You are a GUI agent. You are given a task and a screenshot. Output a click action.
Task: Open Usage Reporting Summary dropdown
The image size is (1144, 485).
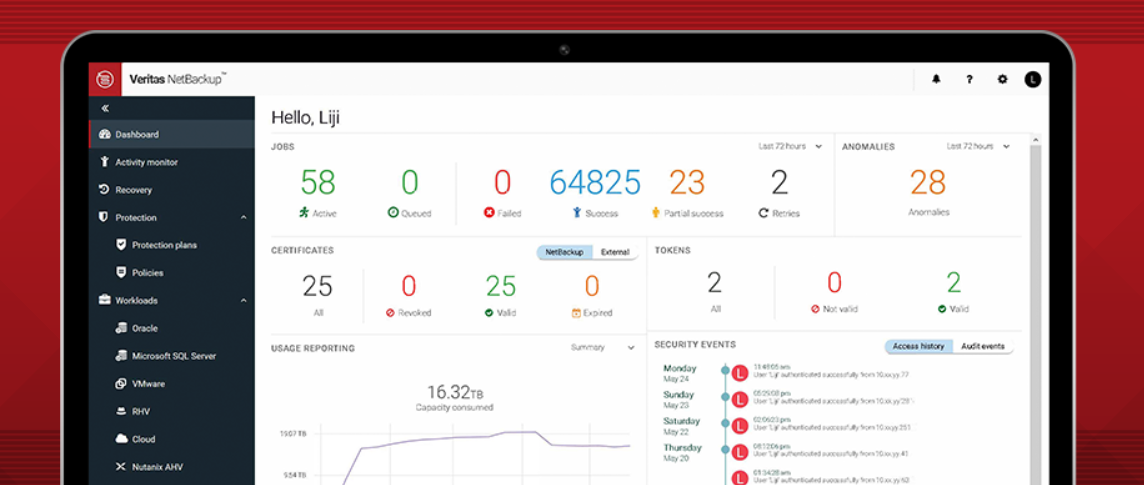point(603,348)
